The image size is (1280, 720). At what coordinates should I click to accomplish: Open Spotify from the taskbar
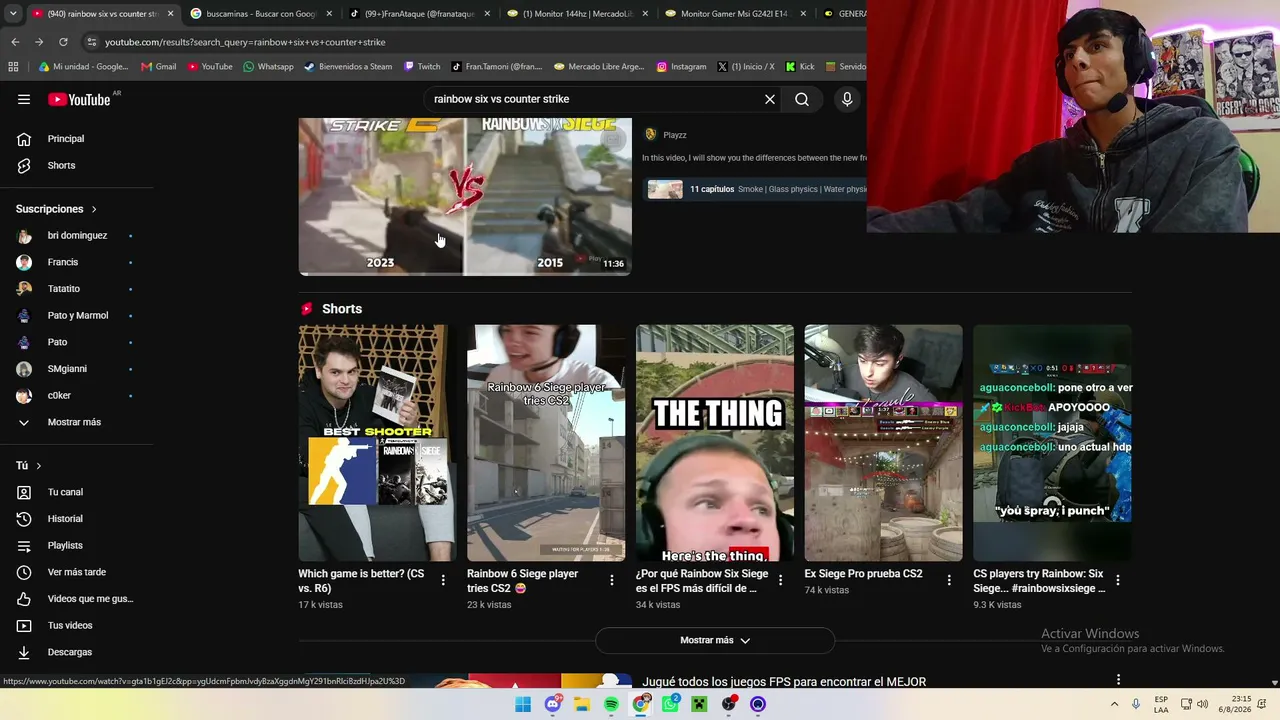tap(611, 704)
